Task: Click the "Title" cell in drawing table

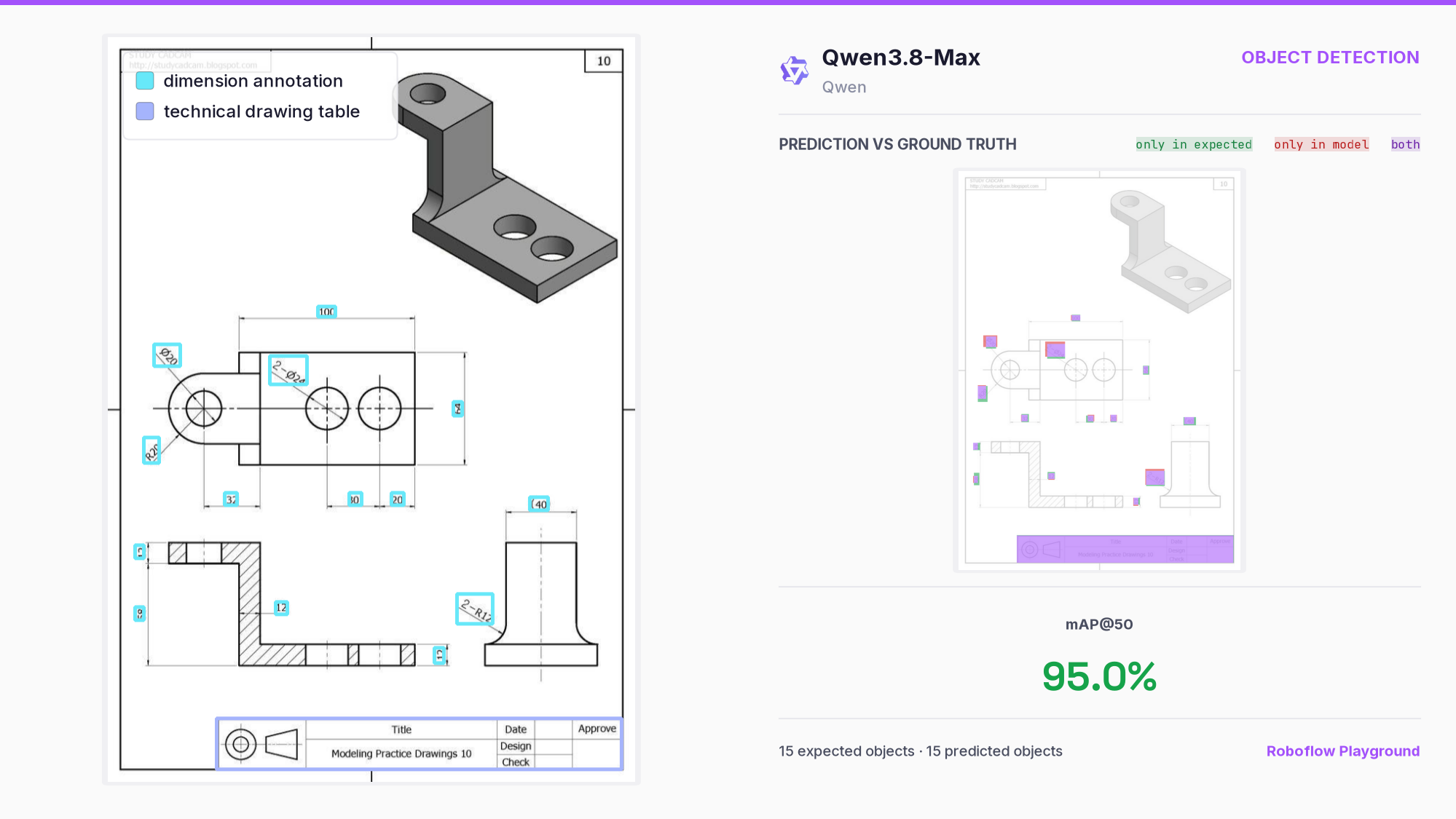Action: [401, 729]
